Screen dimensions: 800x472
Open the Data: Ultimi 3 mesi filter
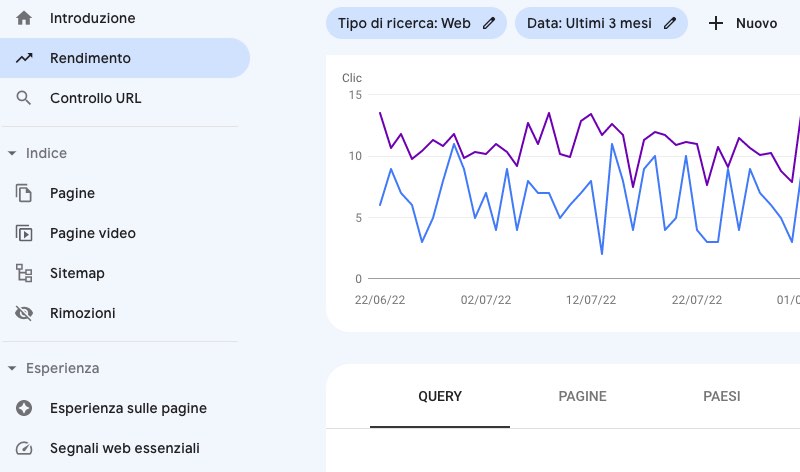click(x=588, y=23)
